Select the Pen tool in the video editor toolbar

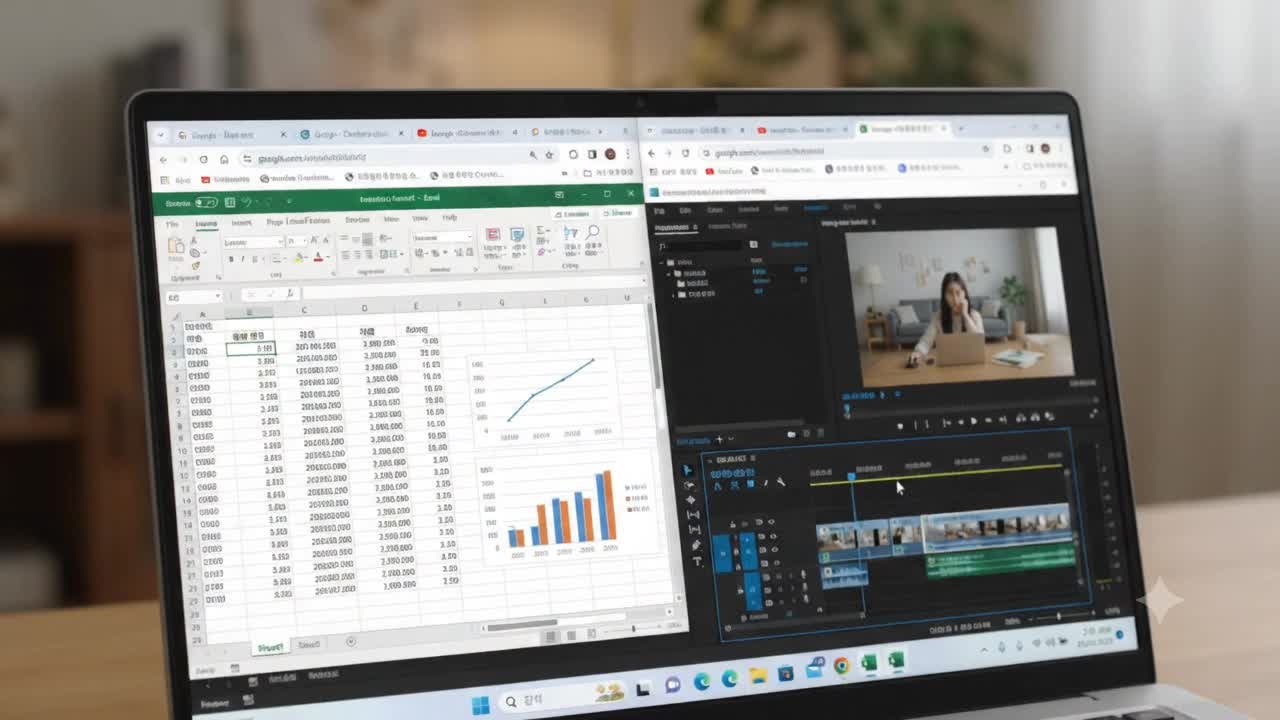[x=696, y=546]
